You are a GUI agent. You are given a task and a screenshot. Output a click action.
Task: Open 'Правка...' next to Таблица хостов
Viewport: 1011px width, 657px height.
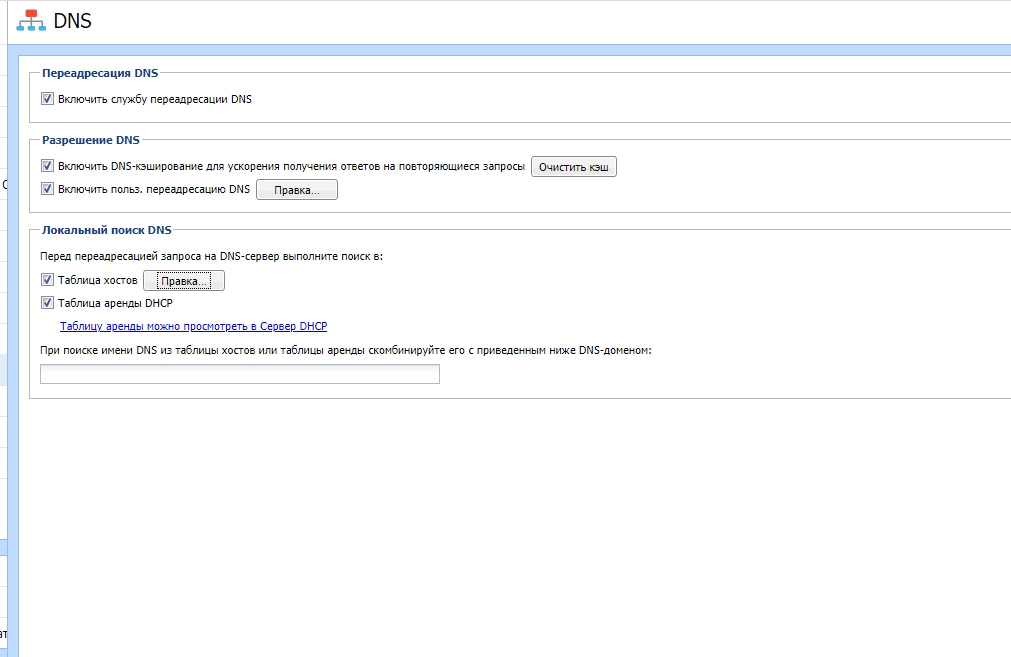184,282
